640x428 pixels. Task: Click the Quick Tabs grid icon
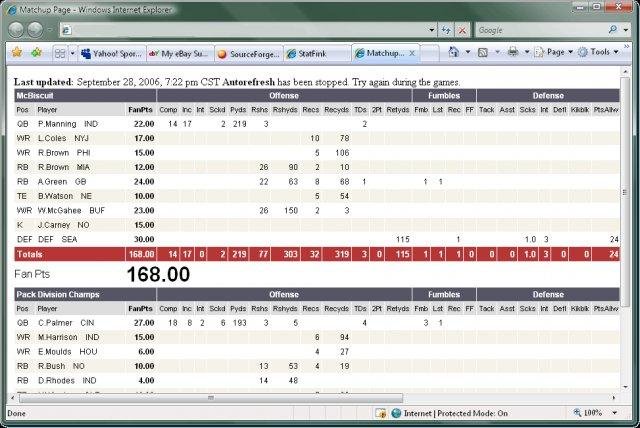tap(60, 53)
